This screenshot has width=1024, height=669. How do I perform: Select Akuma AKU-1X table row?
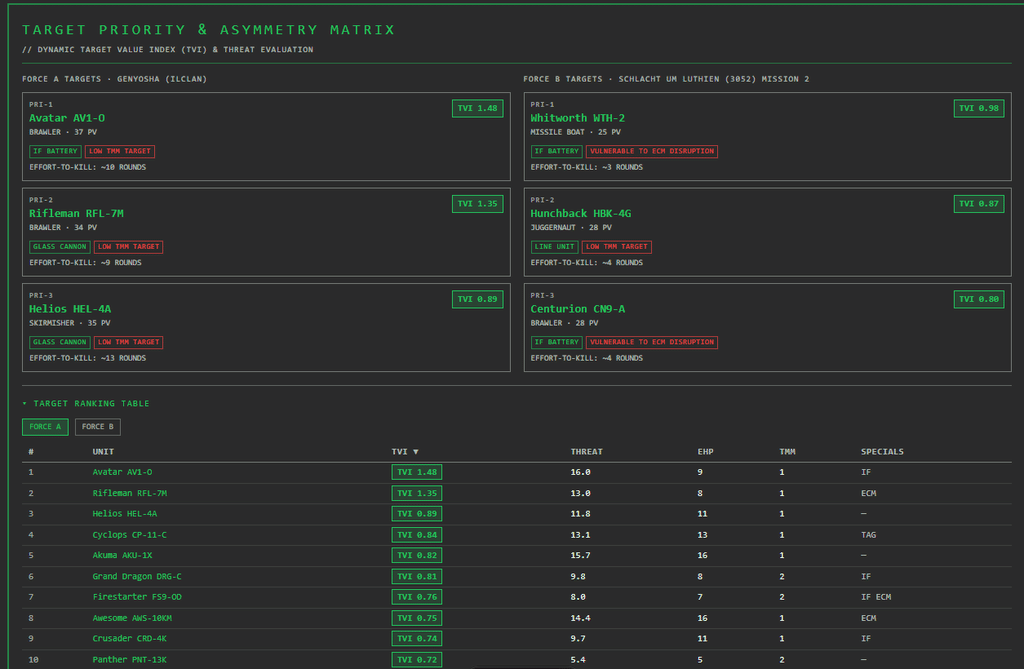coord(517,555)
